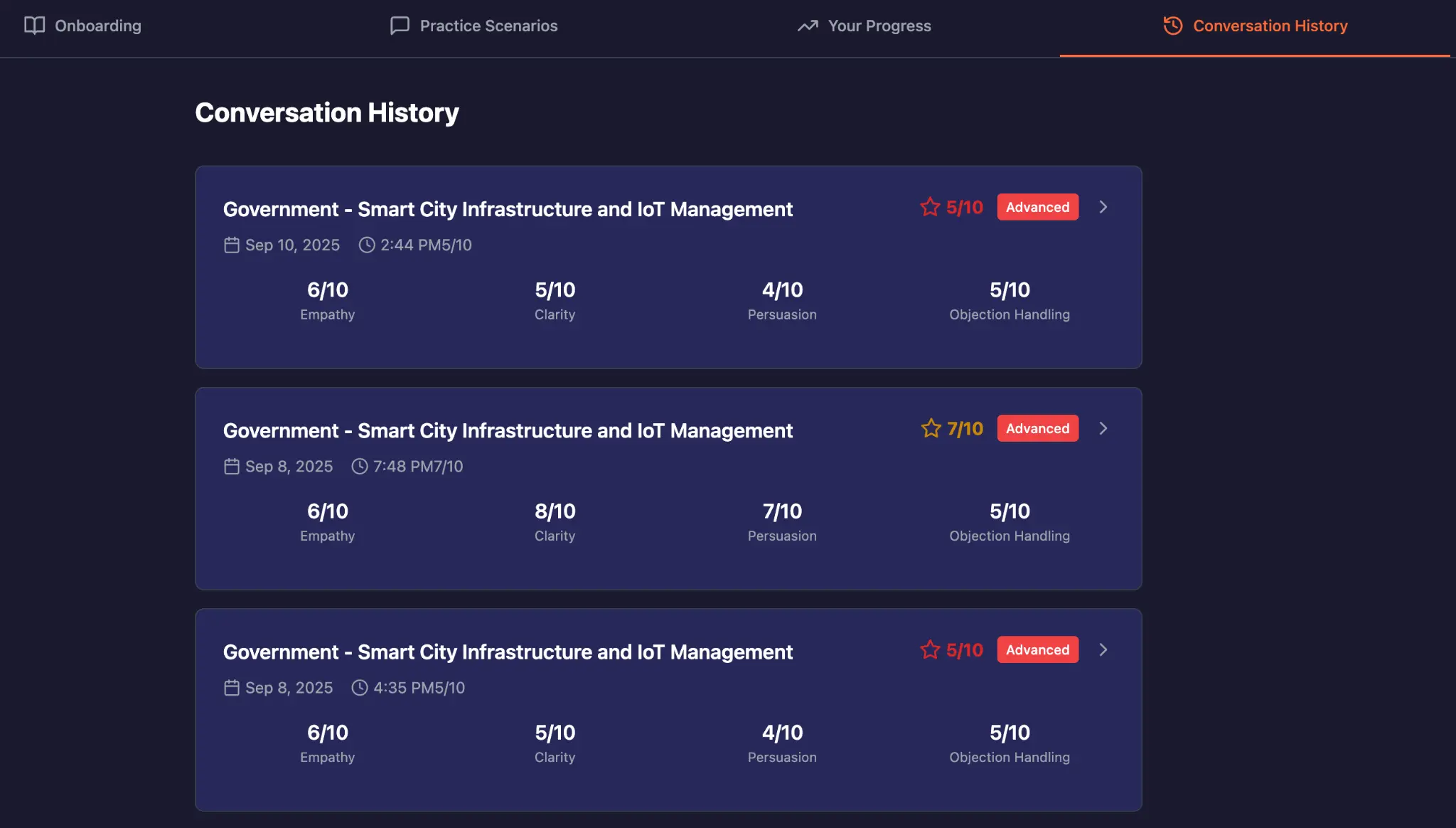Click the history clock icon beside Conversation History

pyautogui.click(x=1172, y=26)
